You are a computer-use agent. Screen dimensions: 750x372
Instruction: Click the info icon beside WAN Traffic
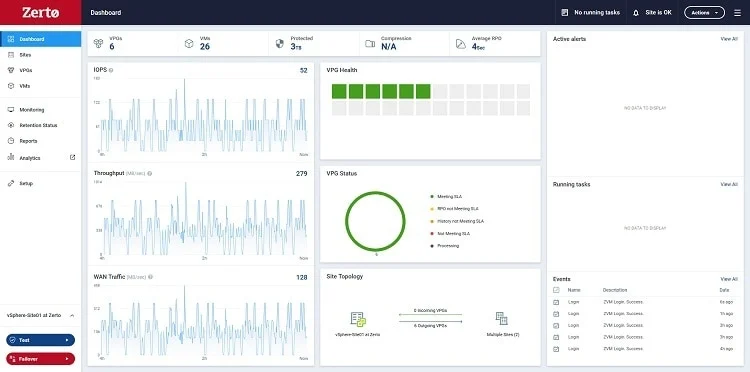(x=151, y=277)
